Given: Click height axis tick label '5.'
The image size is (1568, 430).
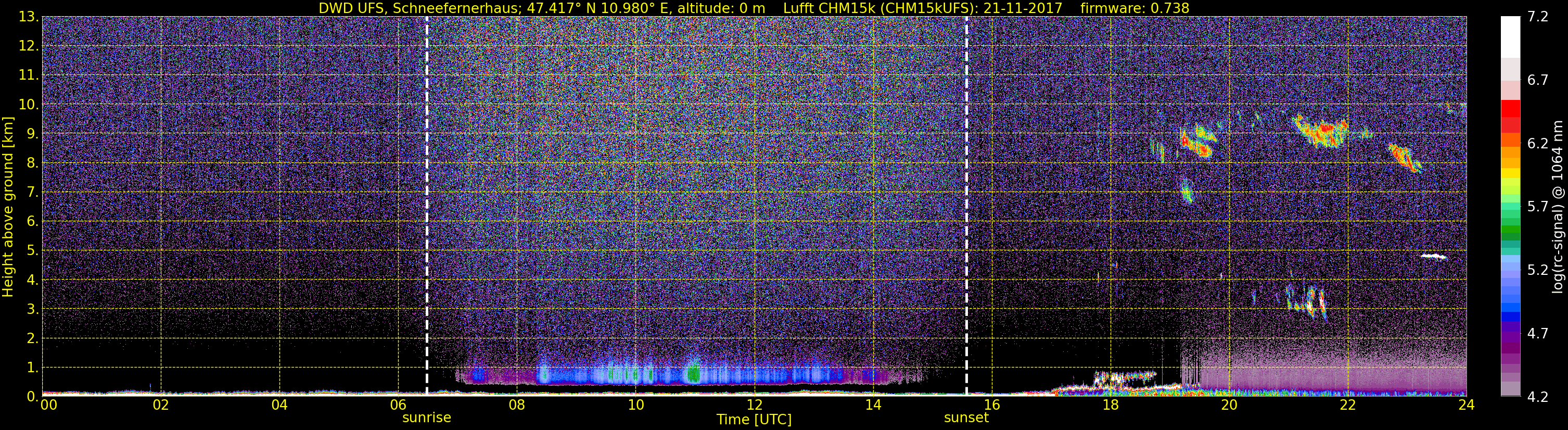Looking at the screenshot, I should (x=32, y=251).
